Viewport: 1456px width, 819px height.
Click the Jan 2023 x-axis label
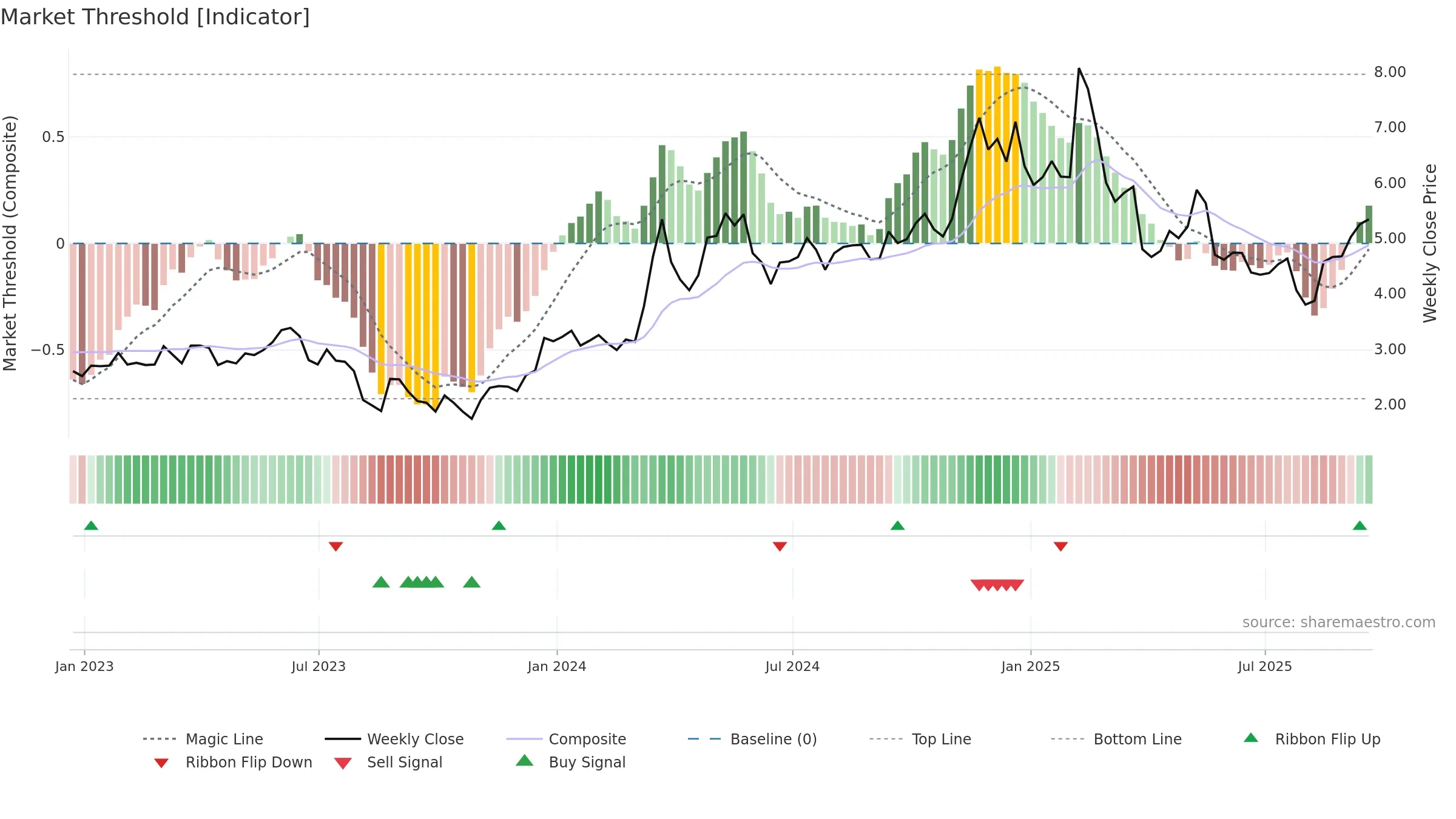pyautogui.click(x=84, y=667)
